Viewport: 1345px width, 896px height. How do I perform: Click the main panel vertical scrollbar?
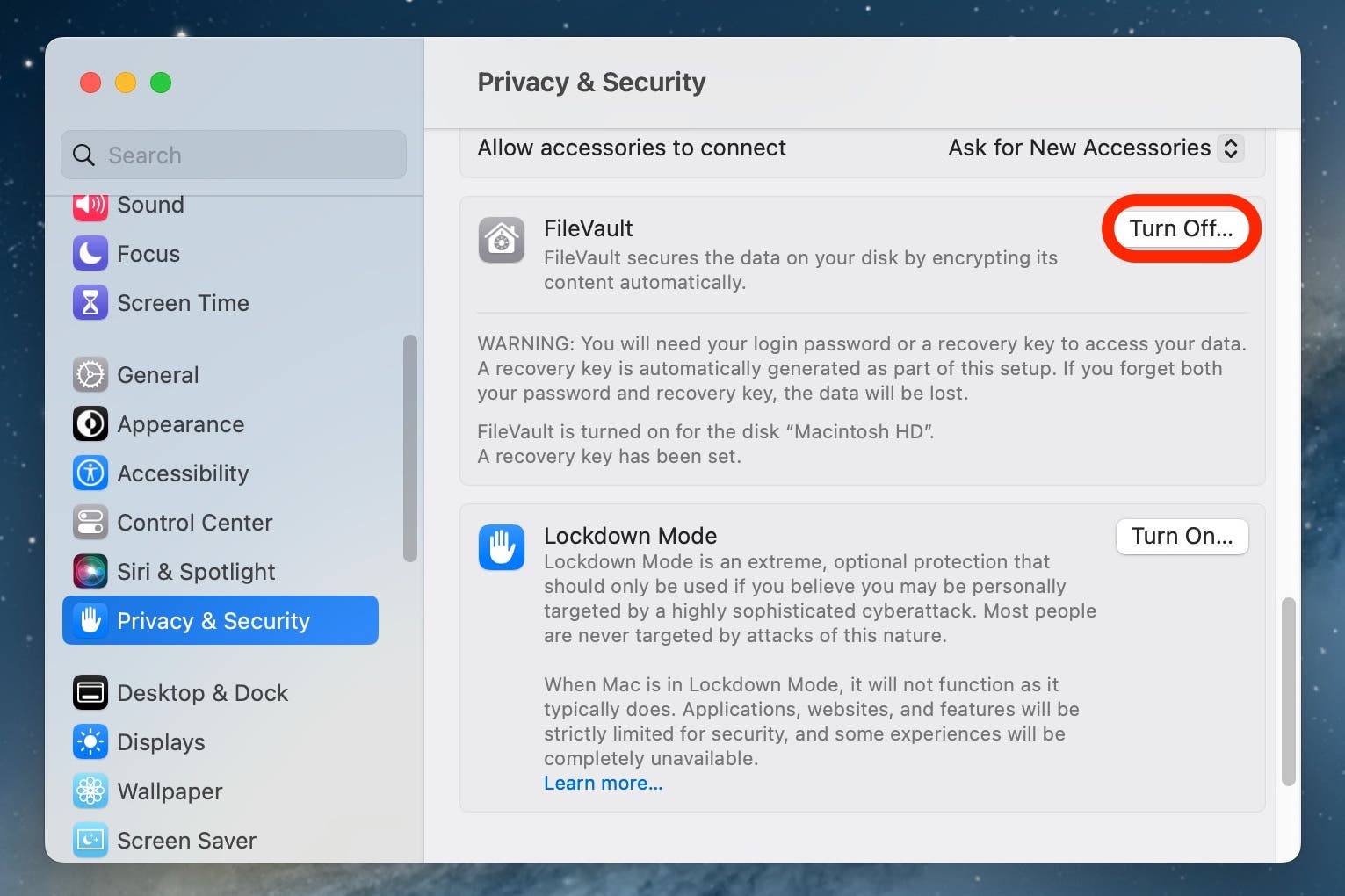[x=1289, y=692]
